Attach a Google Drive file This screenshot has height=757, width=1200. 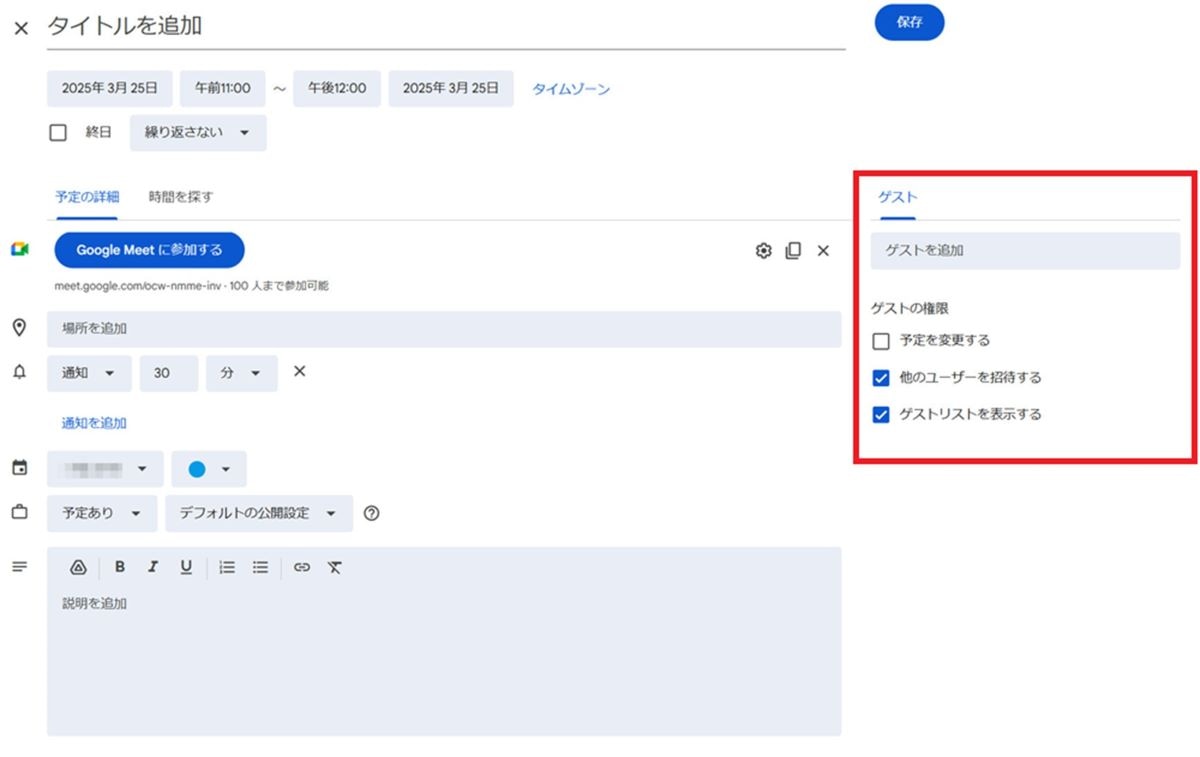(78, 567)
